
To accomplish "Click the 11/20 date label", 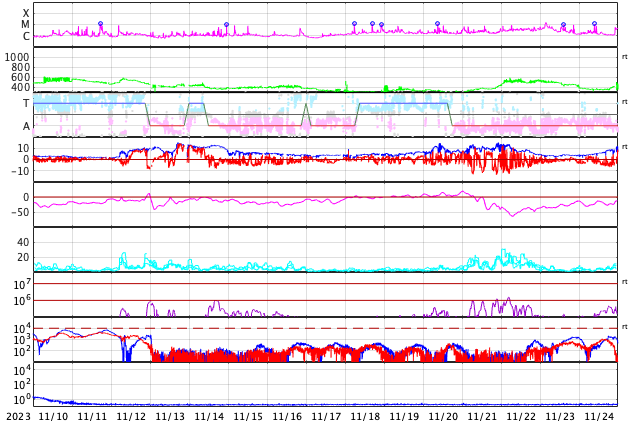I will click(x=443, y=416).
